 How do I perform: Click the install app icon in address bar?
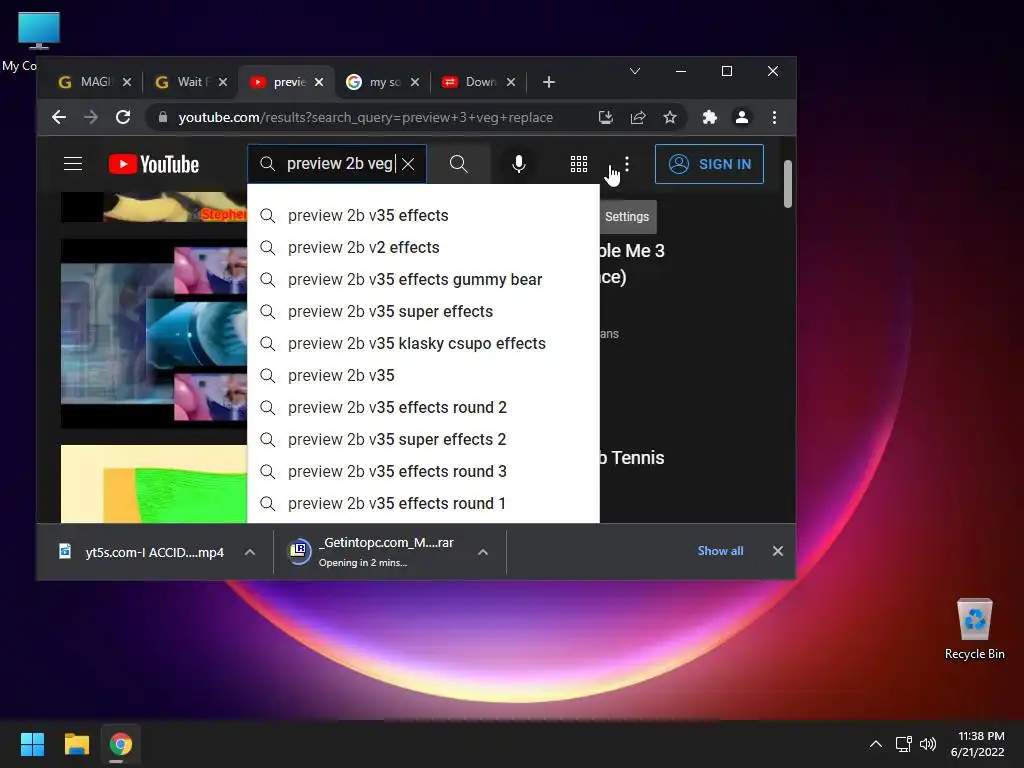coord(605,118)
